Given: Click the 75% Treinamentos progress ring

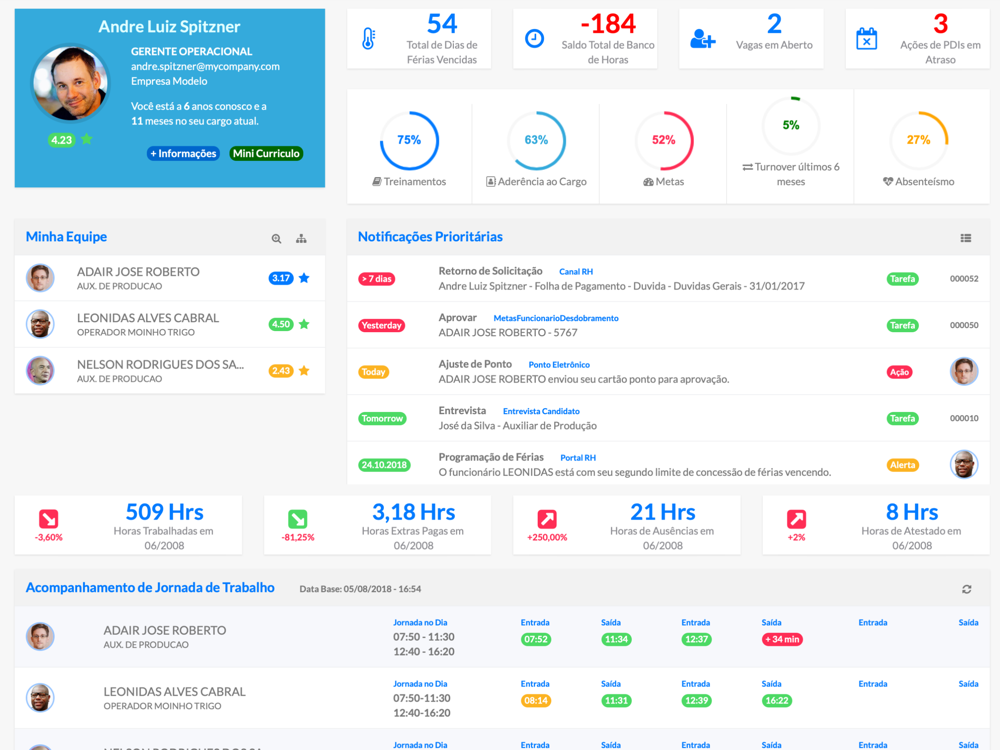Looking at the screenshot, I should 409,140.
